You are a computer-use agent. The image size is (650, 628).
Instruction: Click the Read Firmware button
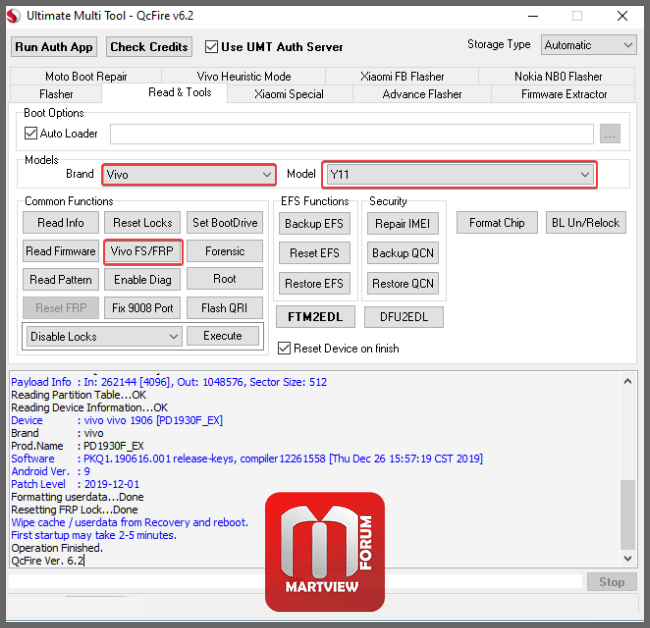[61, 251]
